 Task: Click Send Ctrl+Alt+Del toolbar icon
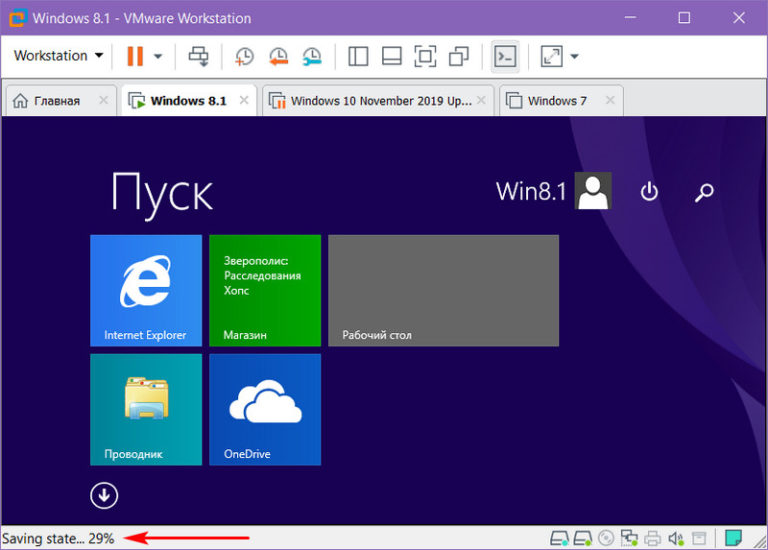point(199,56)
